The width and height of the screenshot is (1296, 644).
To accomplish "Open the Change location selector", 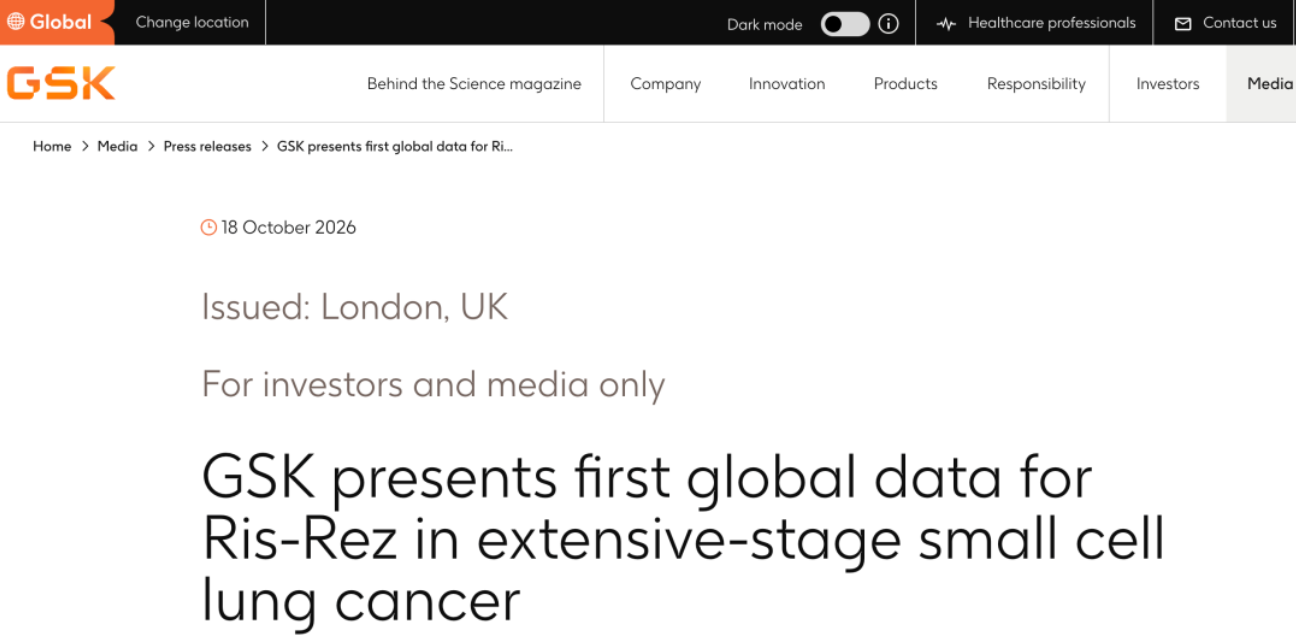I will (192, 22).
